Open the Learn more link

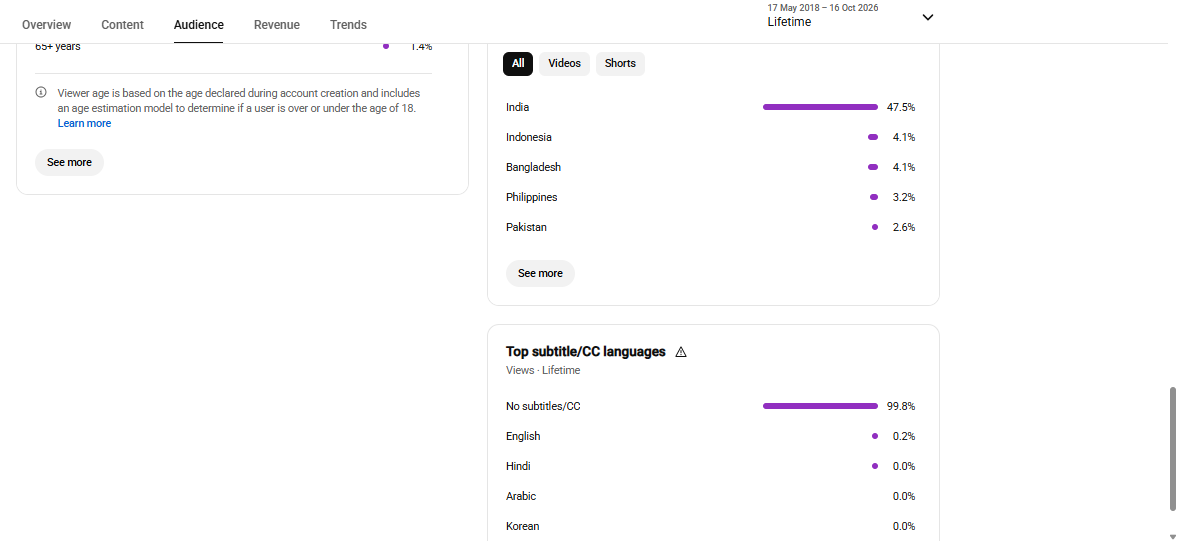84,123
